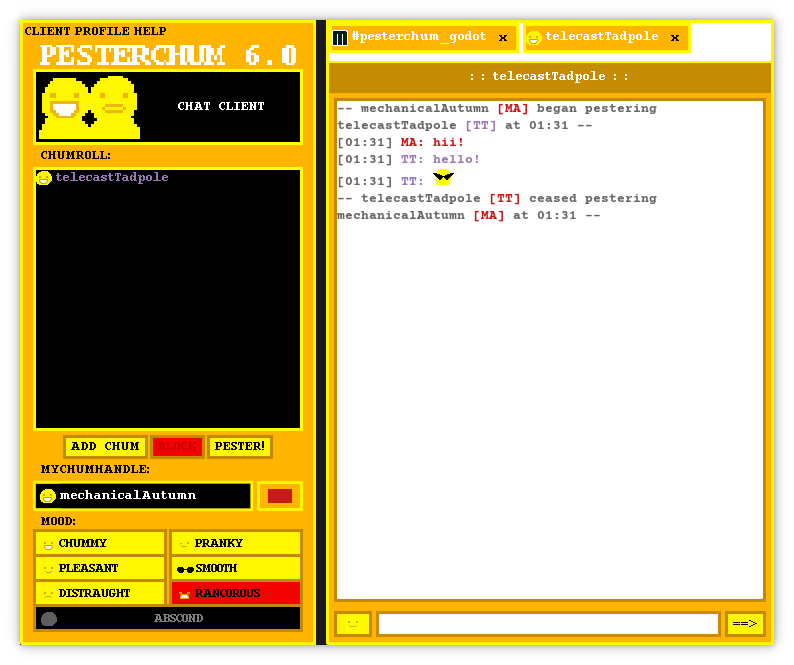Switch to the telecastTadpole chat tab
The height and width of the screenshot is (665, 794).
click(606, 37)
